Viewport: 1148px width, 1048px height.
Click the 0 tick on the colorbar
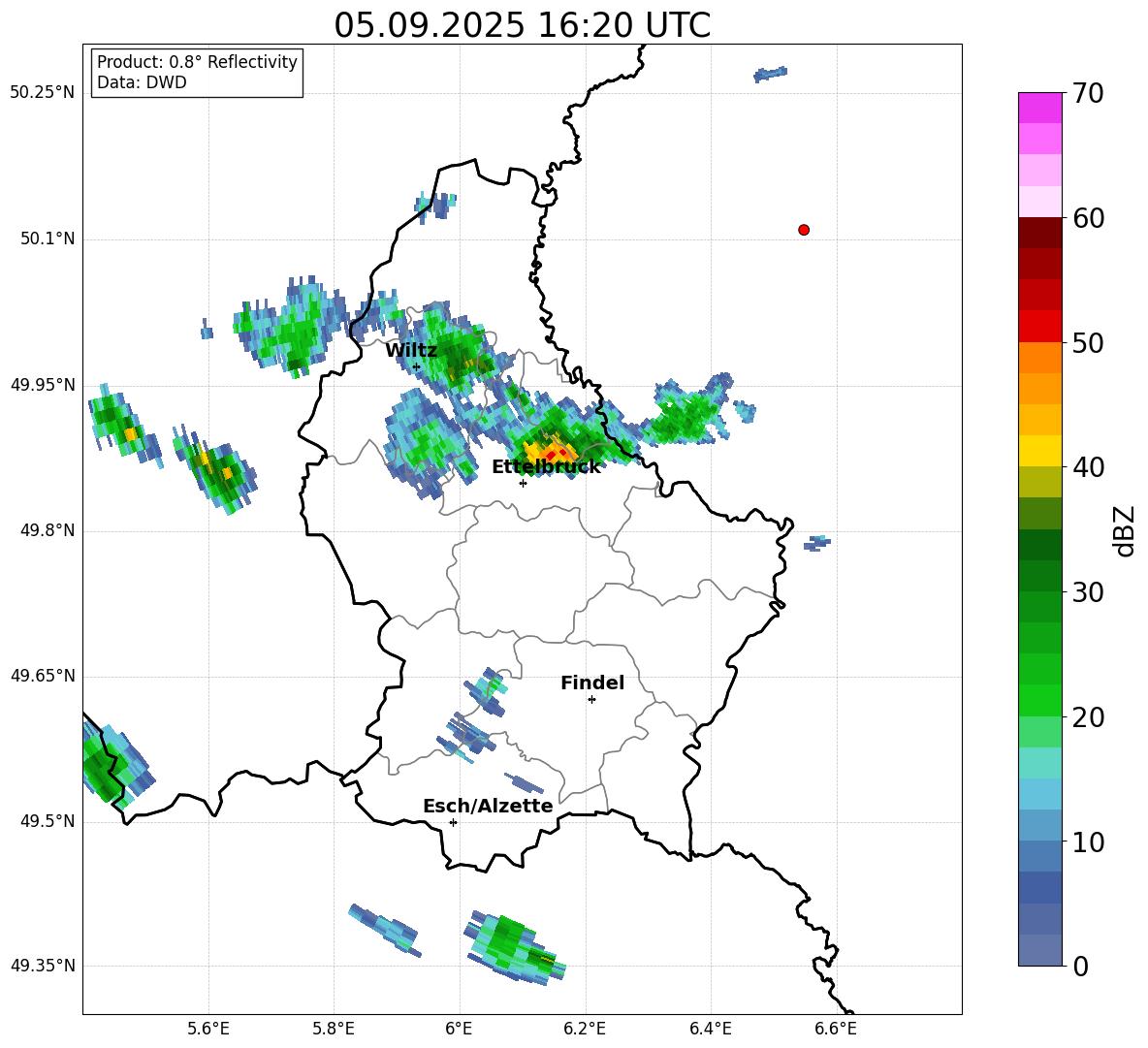pyautogui.click(x=1080, y=966)
